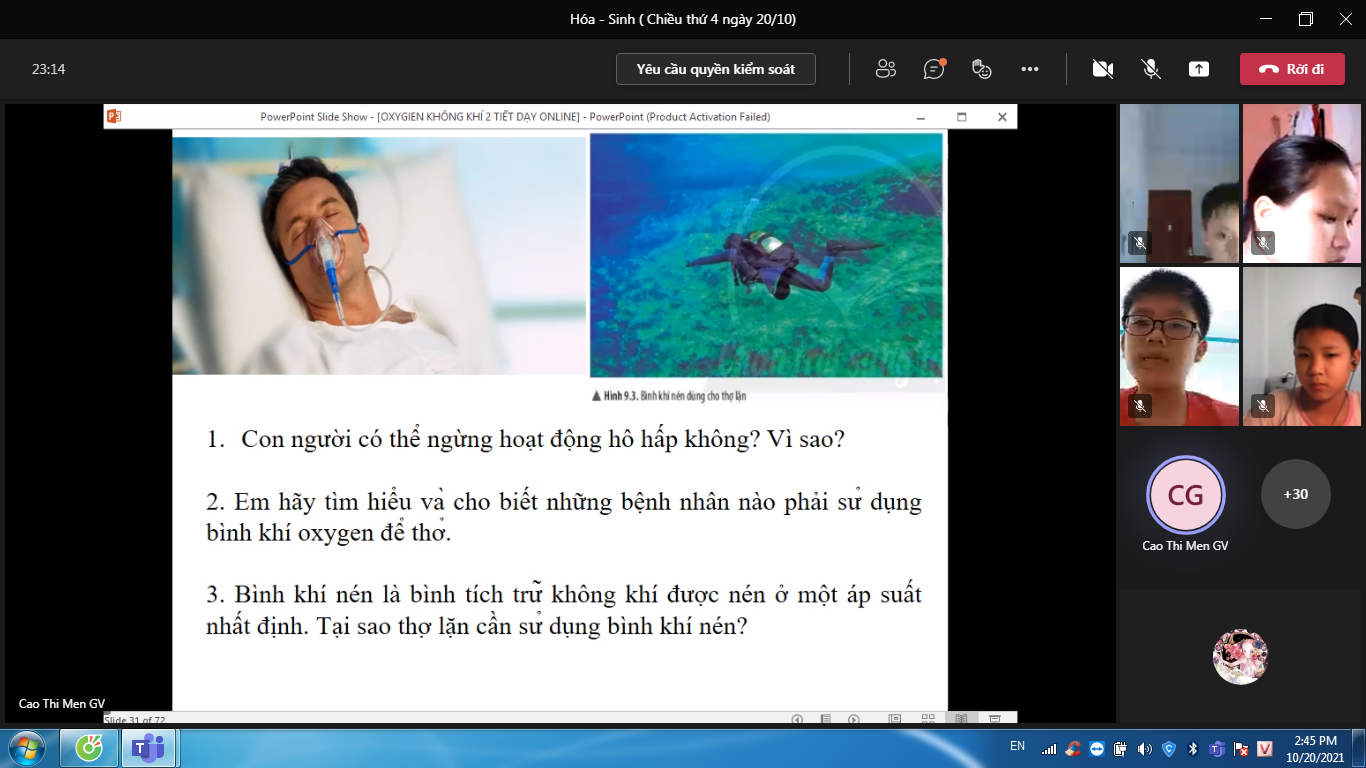This screenshot has width=1366, height=768.
Task: Advance to next slide in slide show
Action: click(x=854, y=719)
